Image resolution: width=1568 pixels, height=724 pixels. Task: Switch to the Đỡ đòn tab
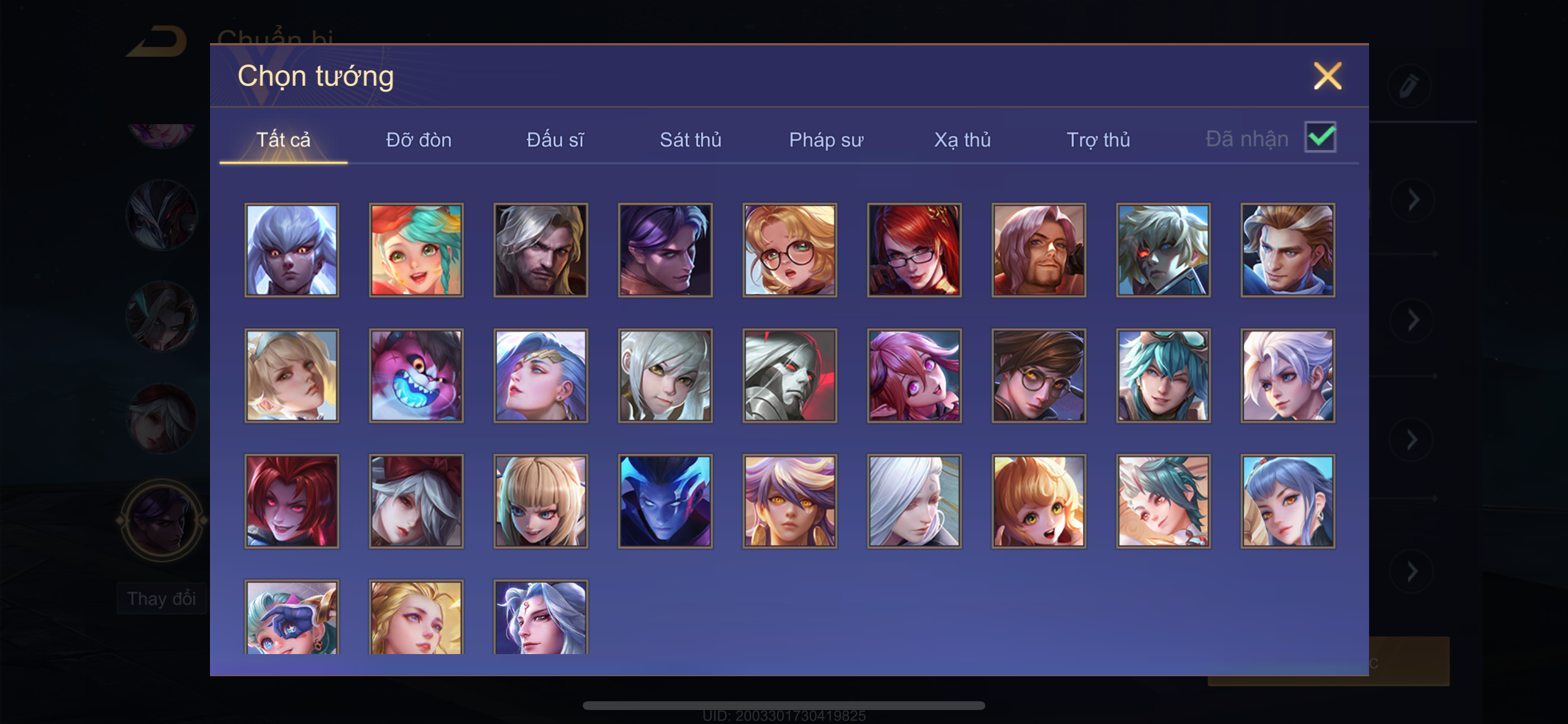coord(419,140)
